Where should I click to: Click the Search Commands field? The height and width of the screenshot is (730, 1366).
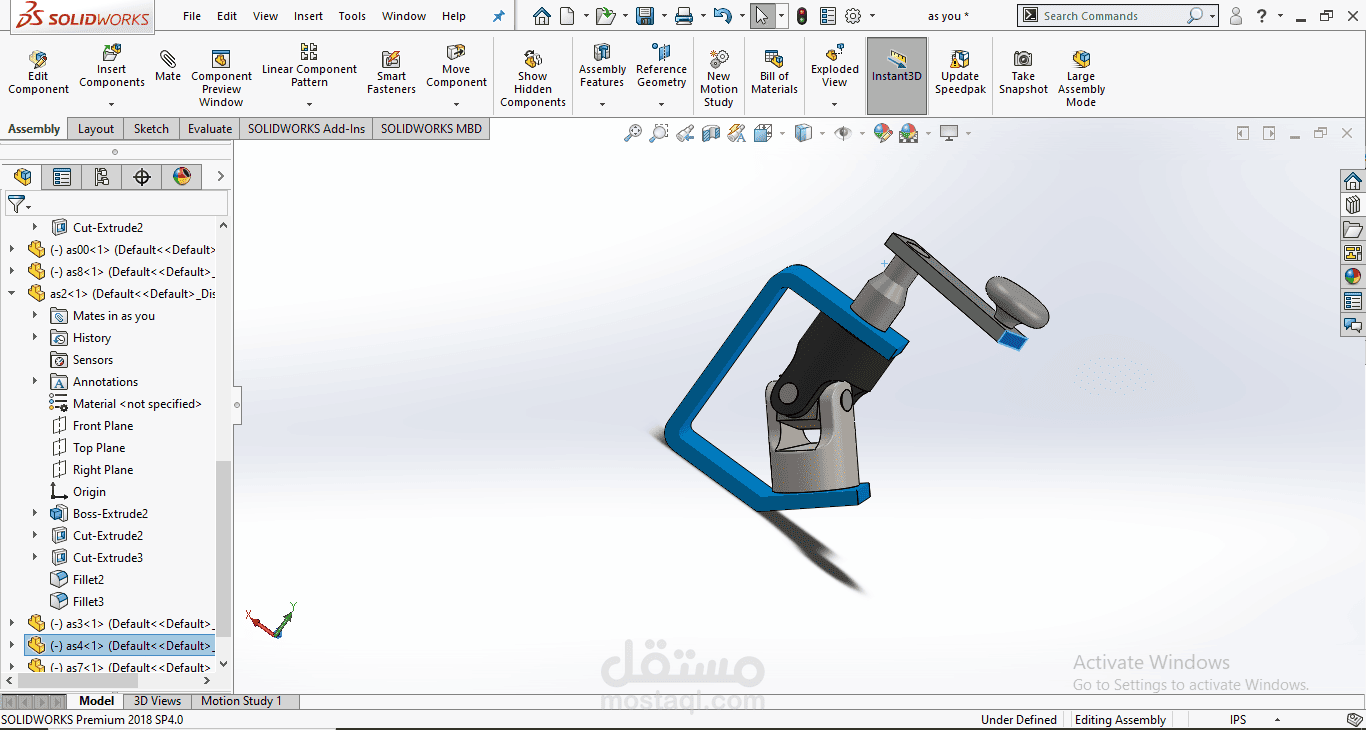point(1110,16)
